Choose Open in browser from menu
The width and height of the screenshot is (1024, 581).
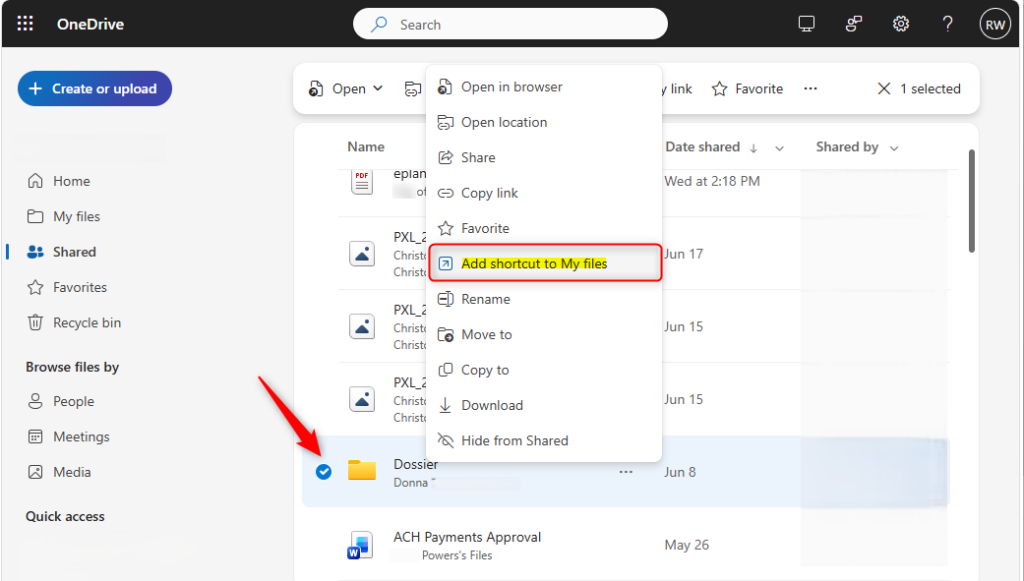click(544, 87)
